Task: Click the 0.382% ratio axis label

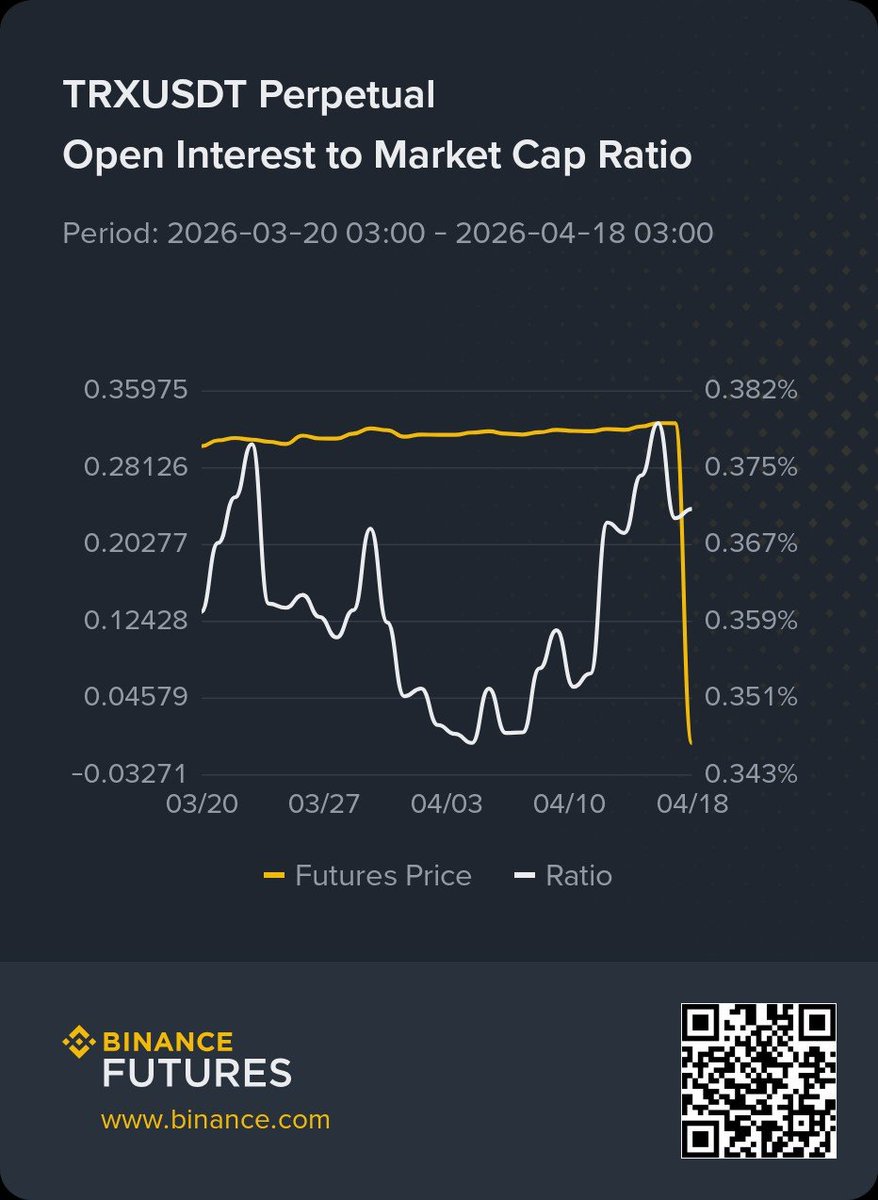Action: click(751, 390)
